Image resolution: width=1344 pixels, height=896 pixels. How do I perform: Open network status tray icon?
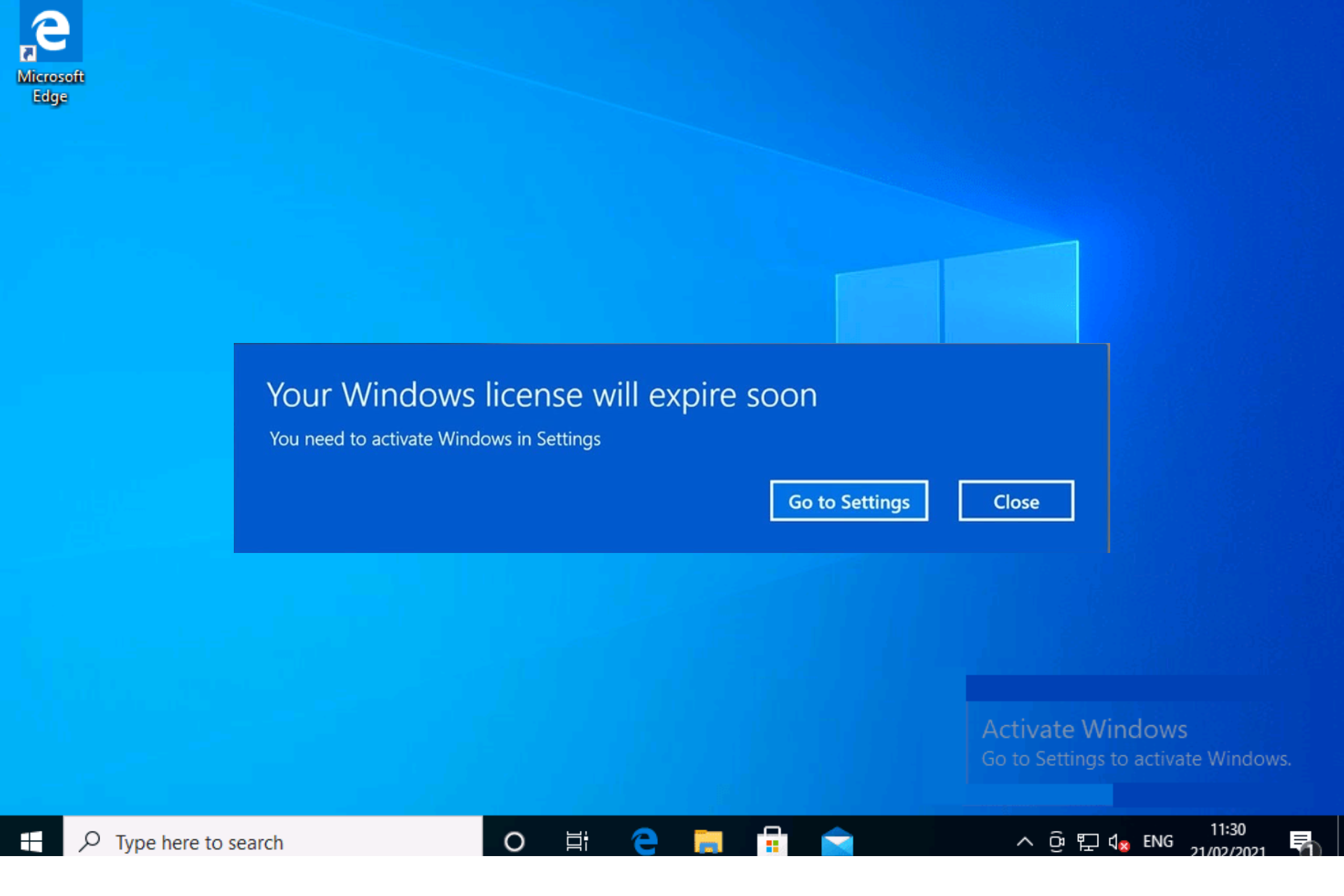pos(1087,841)
